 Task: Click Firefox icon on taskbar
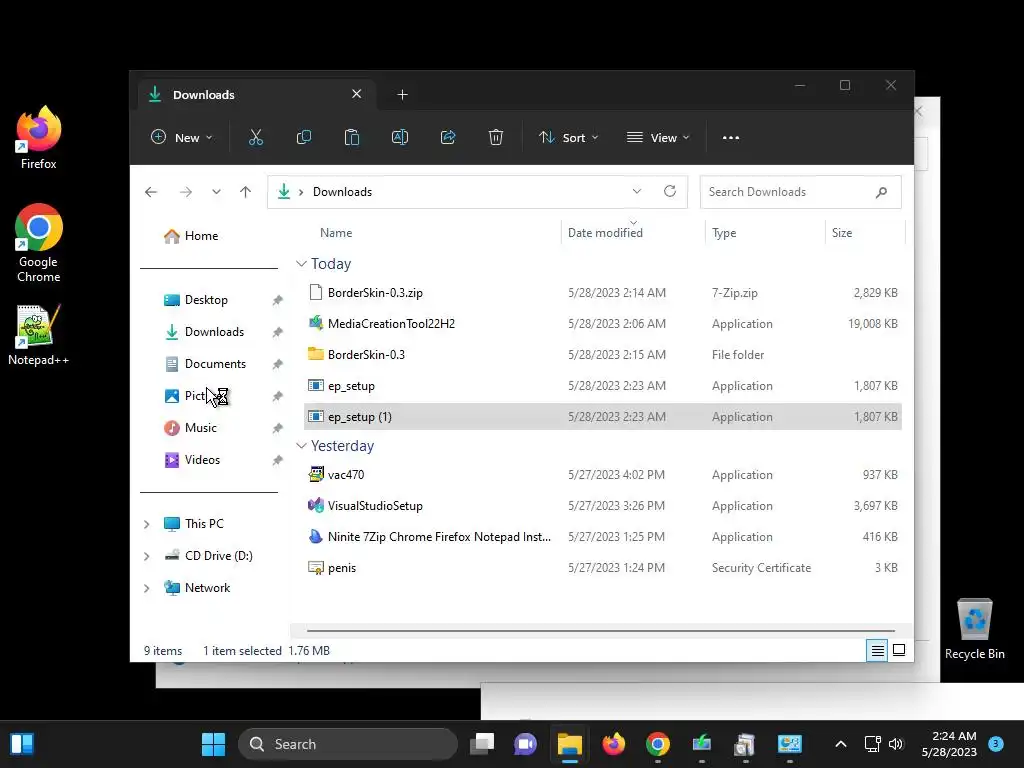tap(613, 744)
